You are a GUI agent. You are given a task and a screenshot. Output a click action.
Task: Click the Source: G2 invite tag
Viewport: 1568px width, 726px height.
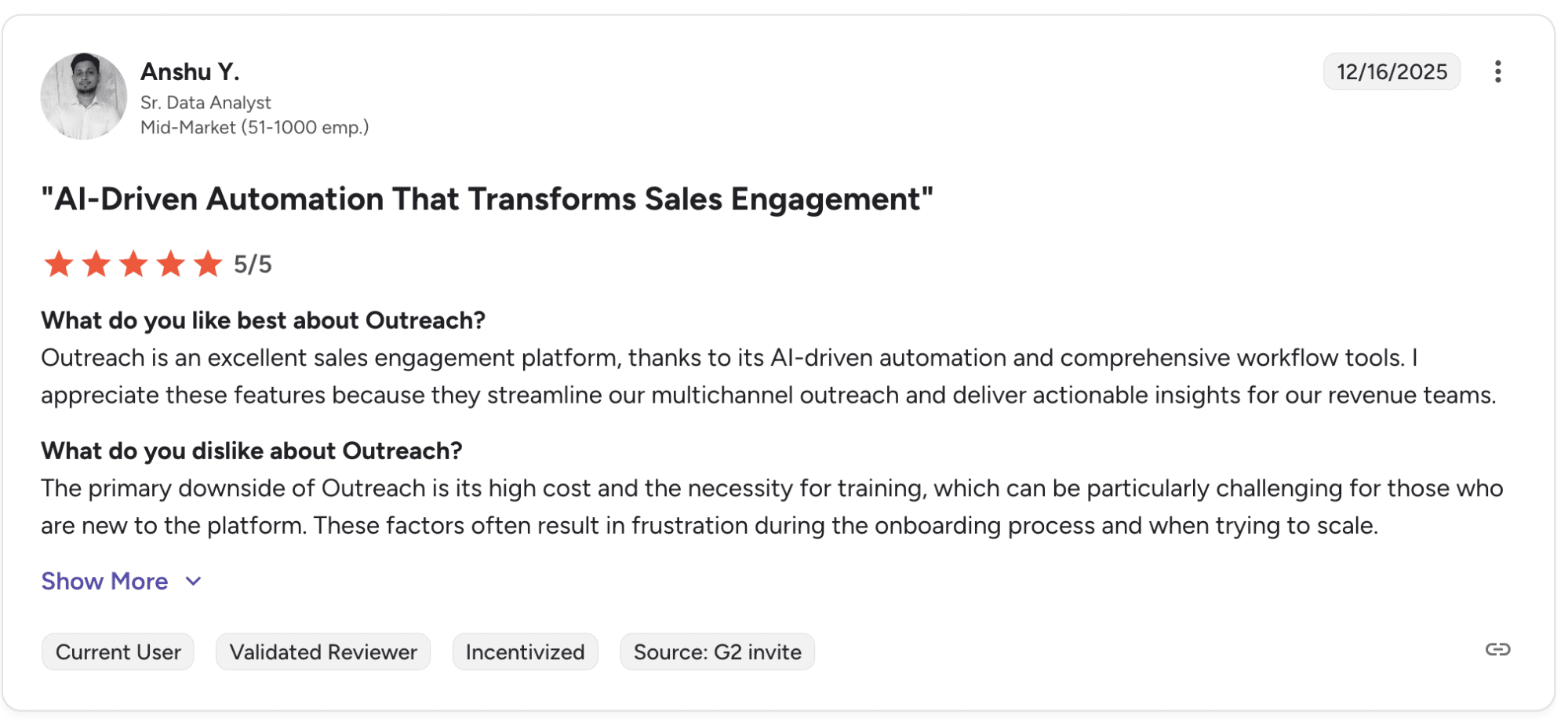coord(717,652)
